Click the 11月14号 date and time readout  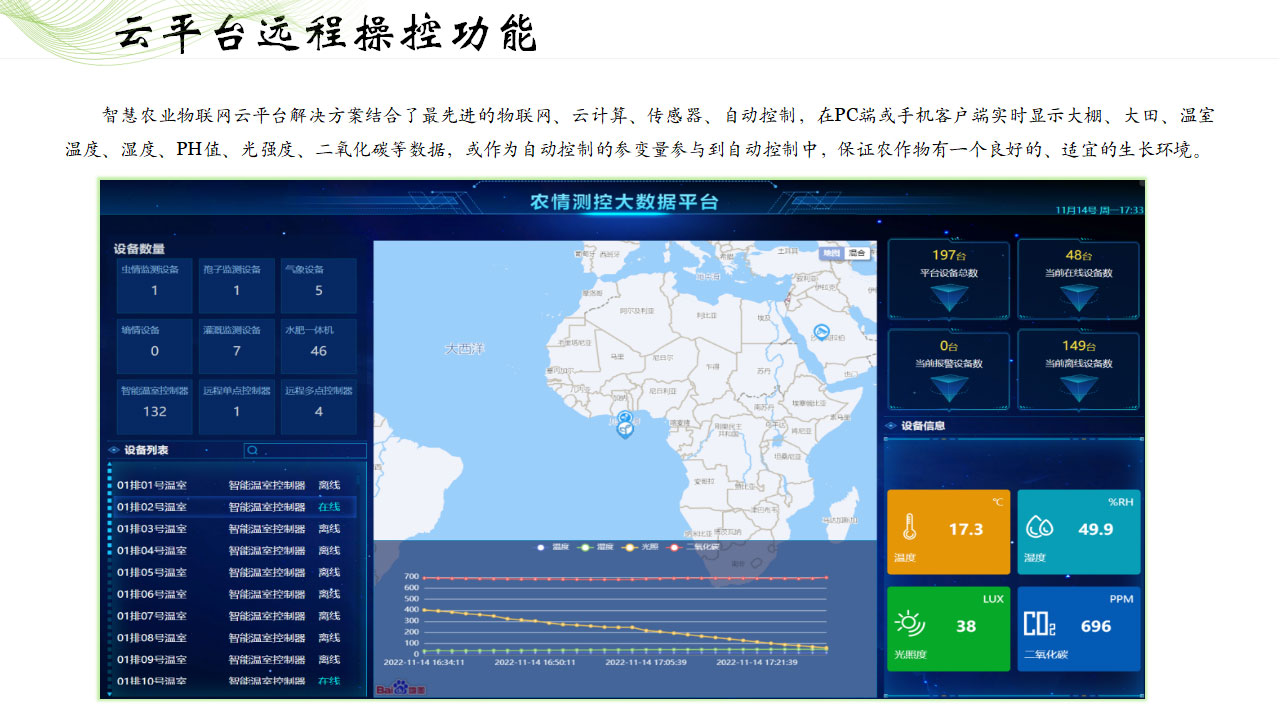(x=1100, y=211)
